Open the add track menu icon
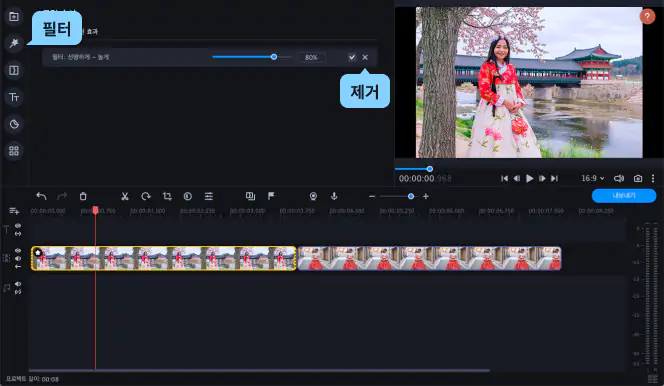The width and height of the screenshot is (664, 386). [14, 211]
